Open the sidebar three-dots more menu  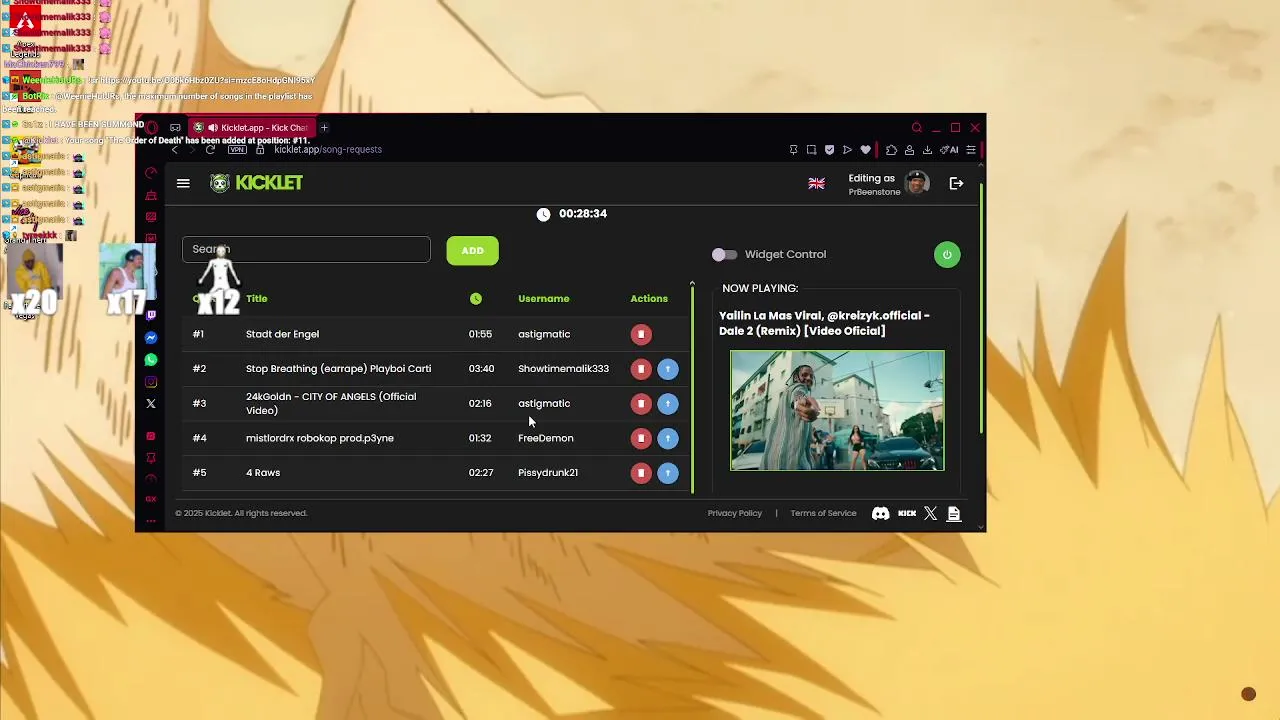pos(151,521)
